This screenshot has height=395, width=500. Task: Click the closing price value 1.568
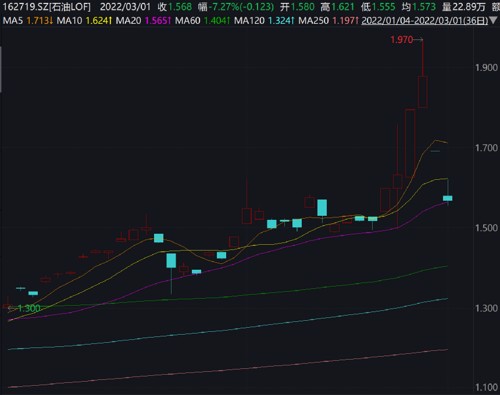[180, 7]
